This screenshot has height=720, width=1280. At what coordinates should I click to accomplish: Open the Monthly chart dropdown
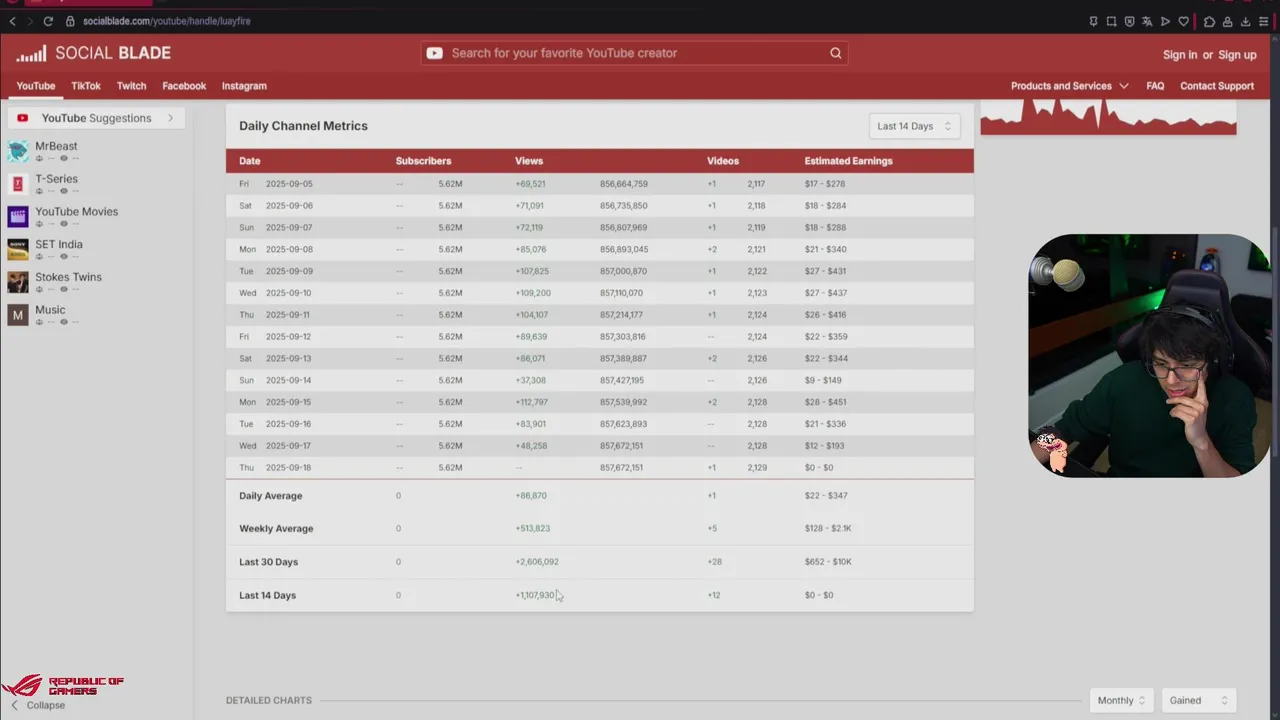(1122, 700)
